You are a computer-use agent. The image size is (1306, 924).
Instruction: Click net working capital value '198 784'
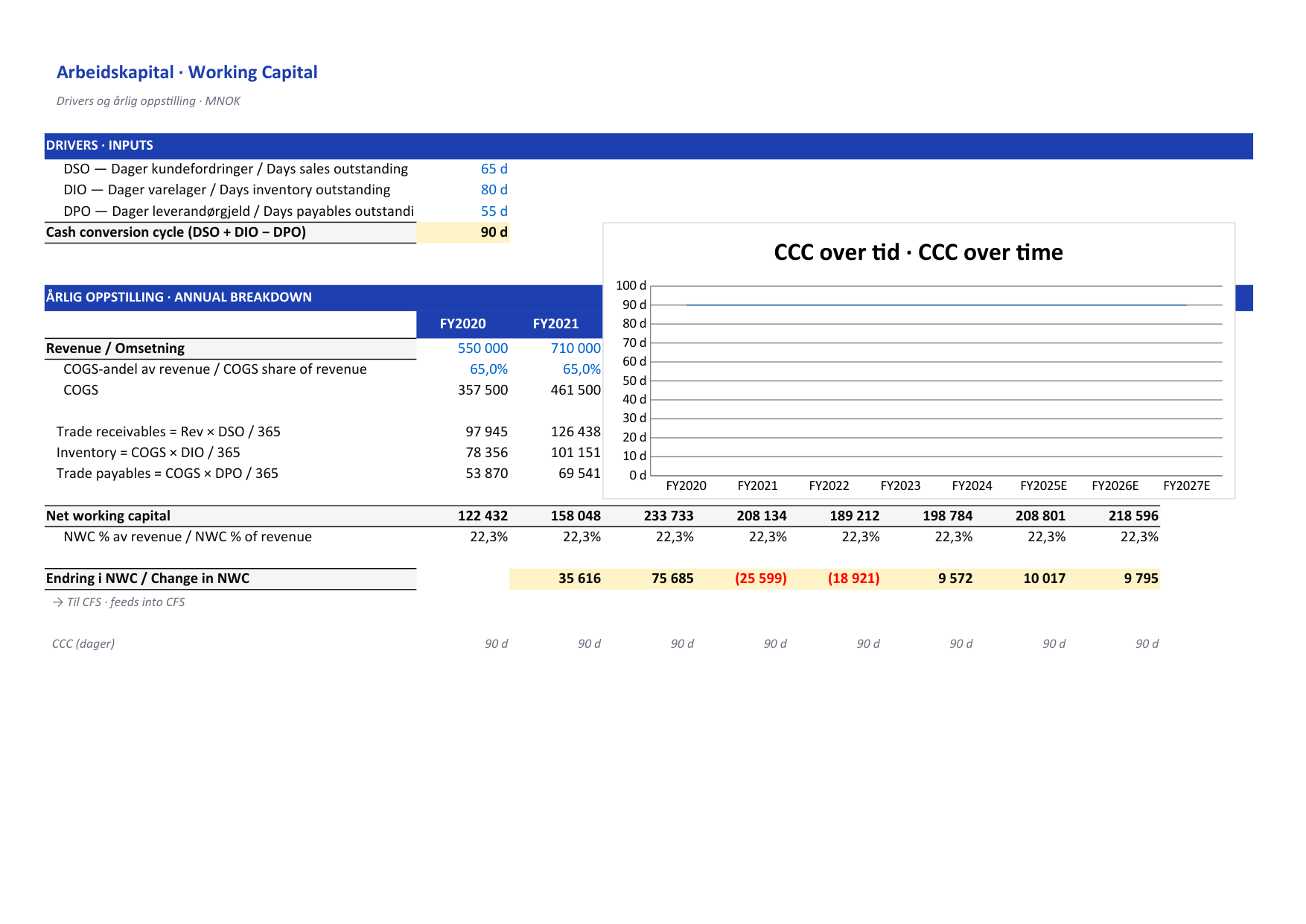point(947,516)
